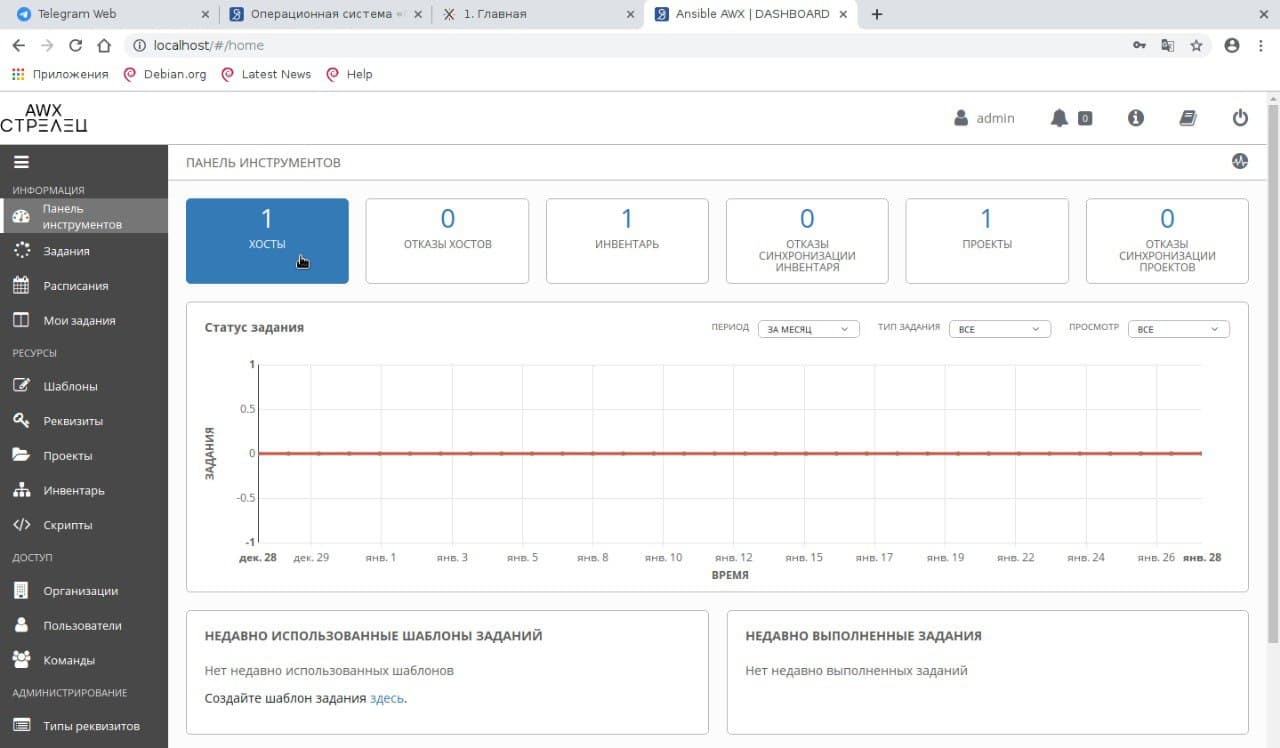Switch to Операционная система tab
The image size is (1280, 748).
(x=325, y=14)
